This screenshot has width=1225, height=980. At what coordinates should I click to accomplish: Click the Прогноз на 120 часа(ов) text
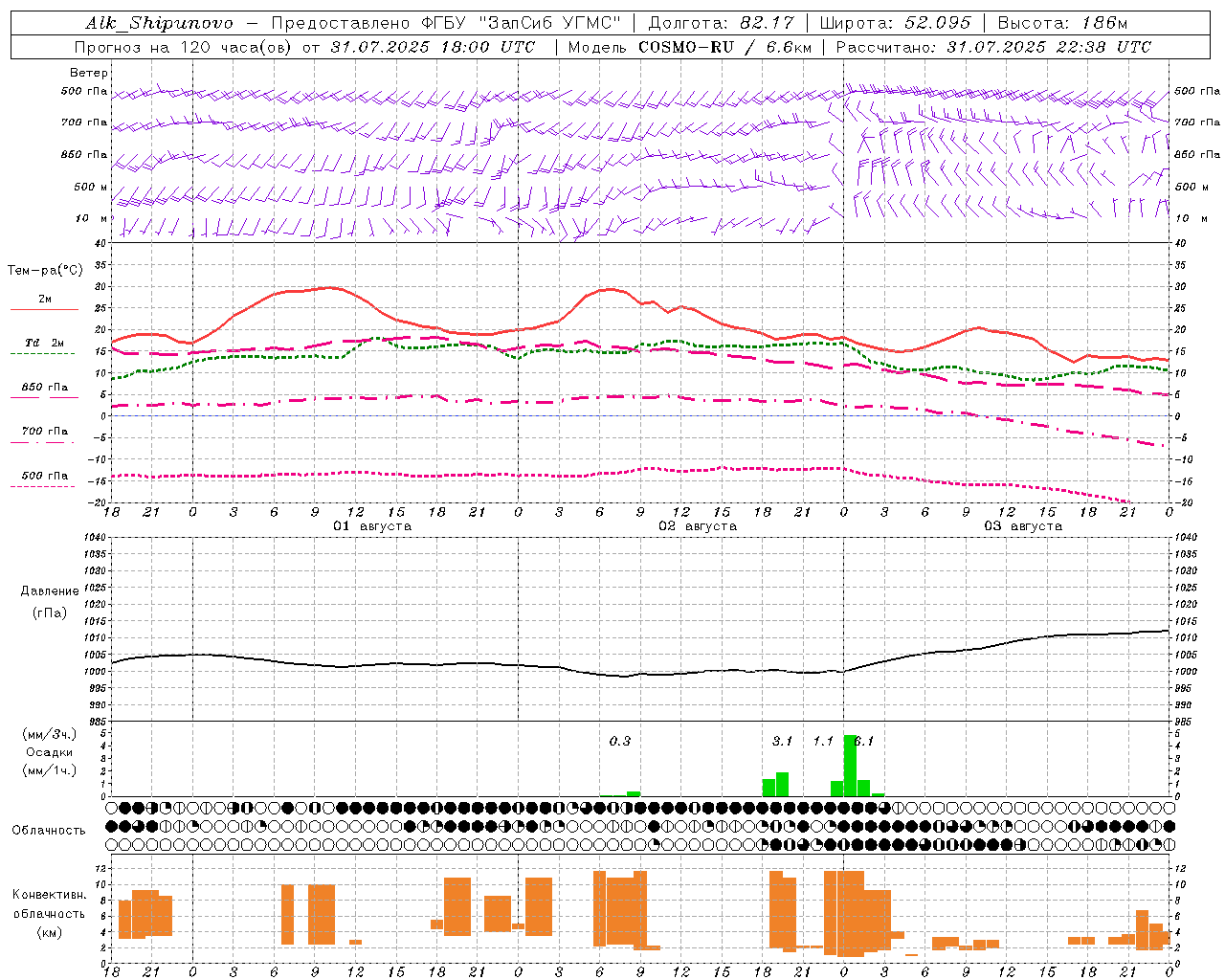pos(185,47)
